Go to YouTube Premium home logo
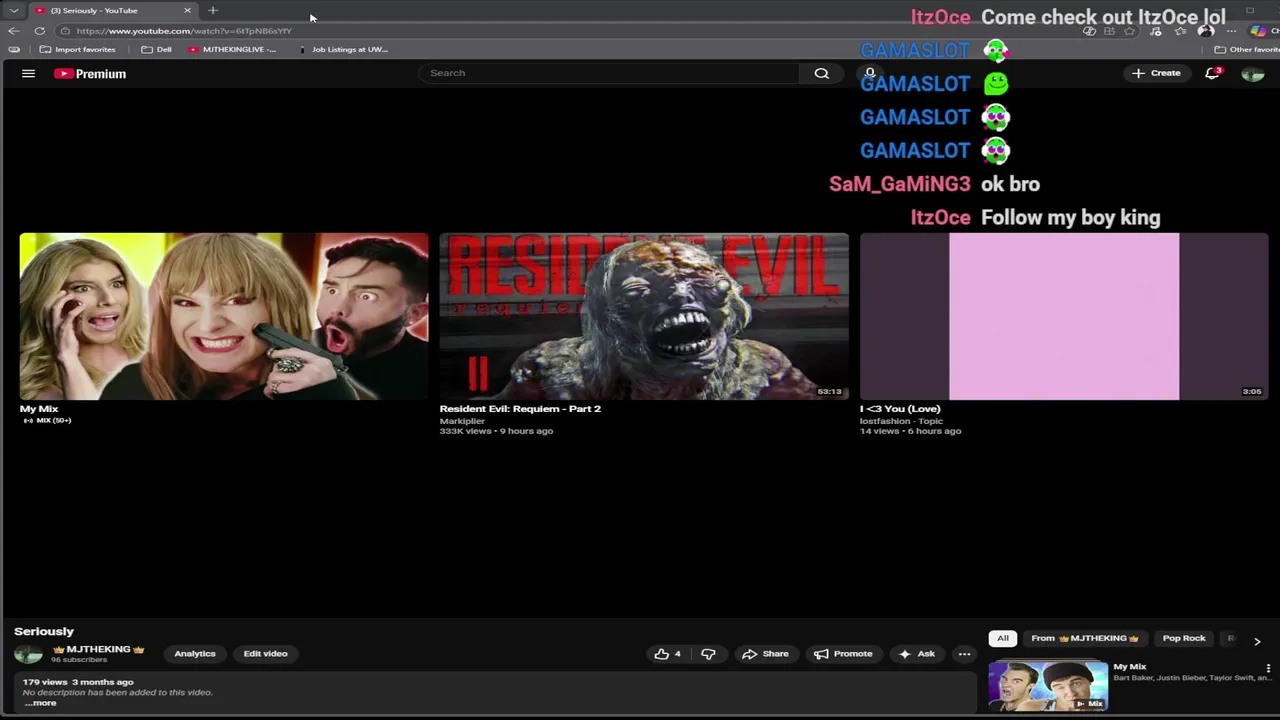 click(90, 73)
